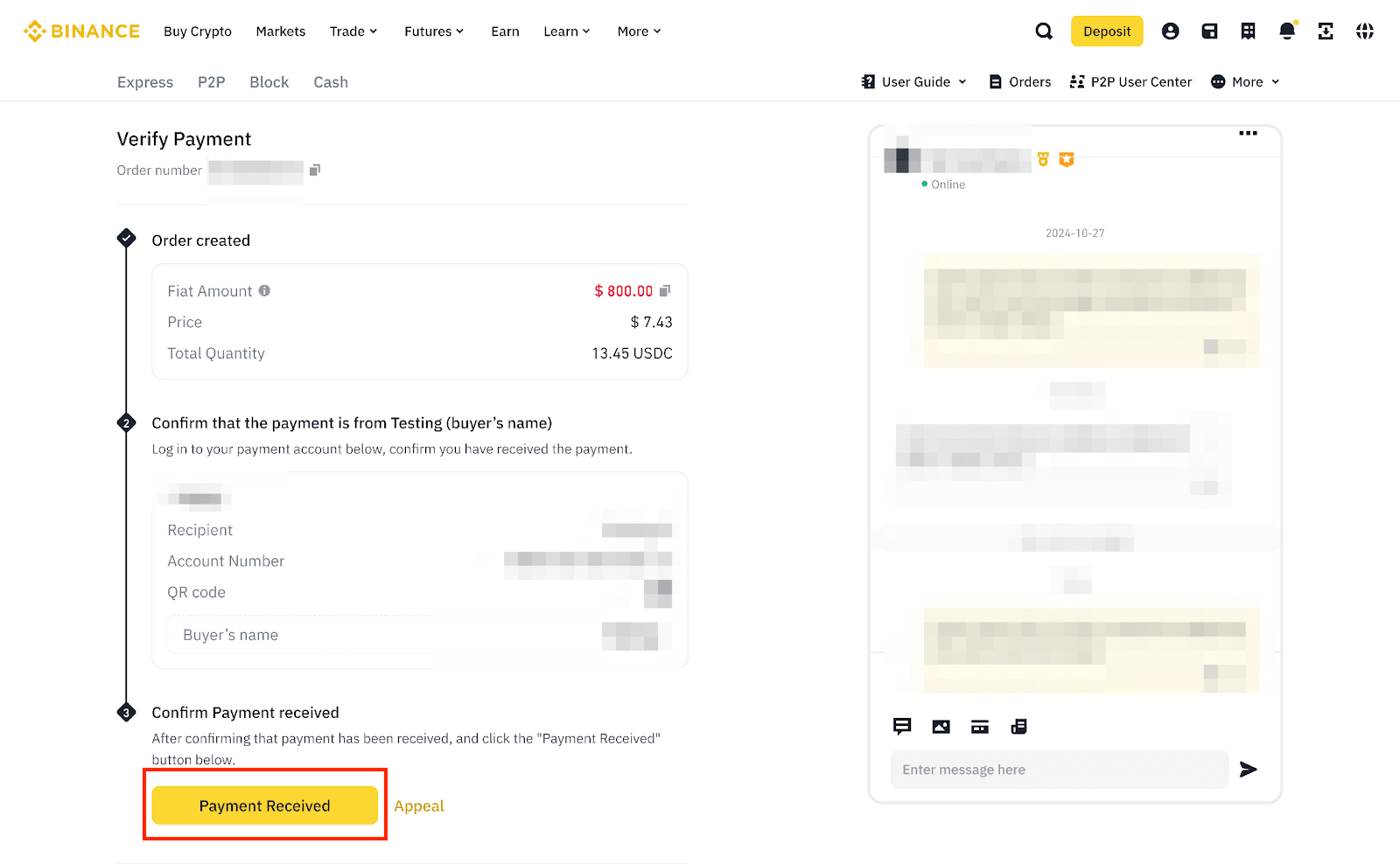Go to Markets
This screenshot has width=1400, height=864.
[281, 31]
